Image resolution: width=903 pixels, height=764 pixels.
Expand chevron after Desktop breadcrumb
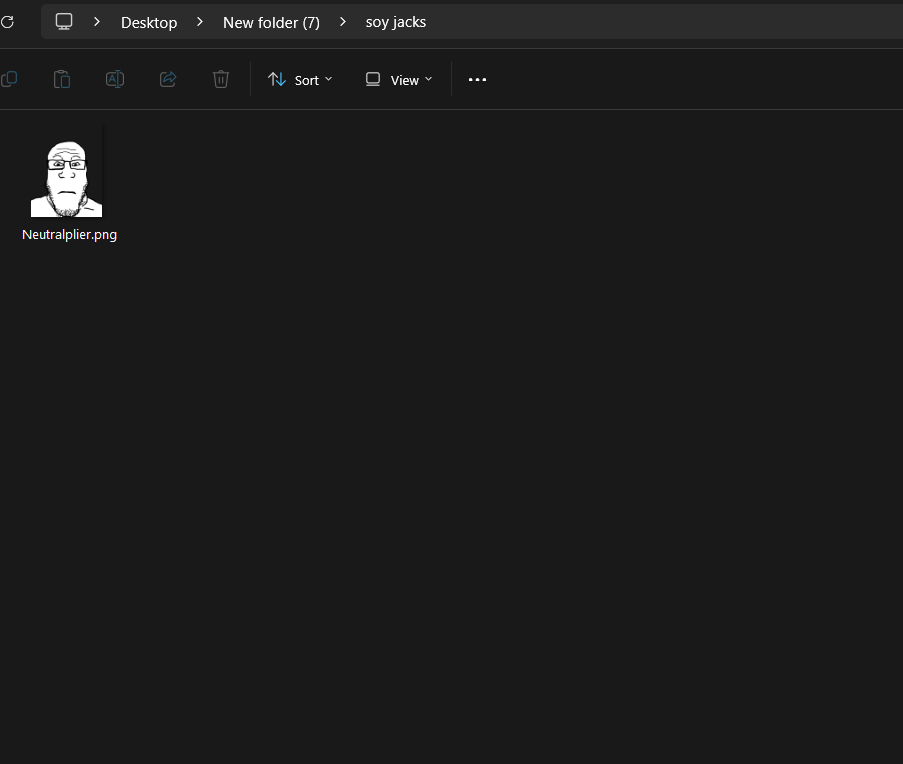click(200, 22)
